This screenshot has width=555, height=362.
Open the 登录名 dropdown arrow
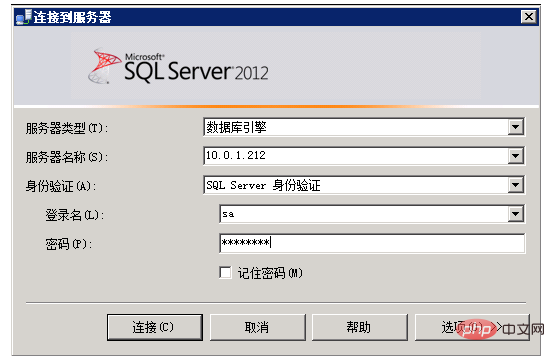pos(516,214)
